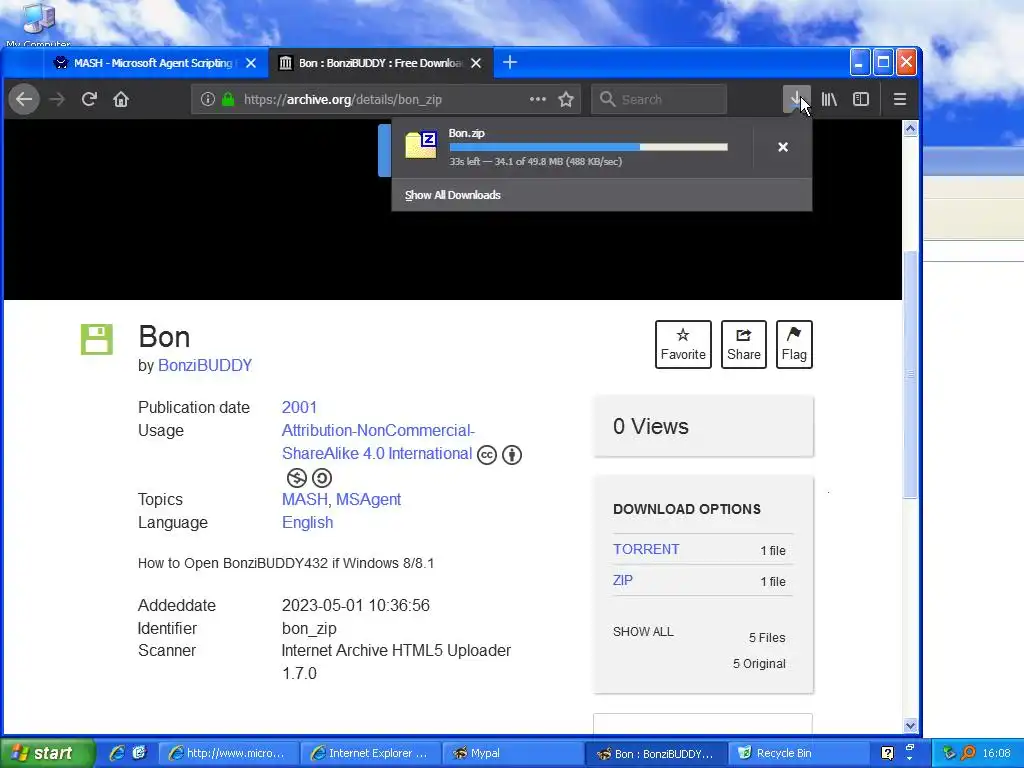Click the system tray clock 16:08
The width and height of the screenshot is (1024, 768).
996,753
